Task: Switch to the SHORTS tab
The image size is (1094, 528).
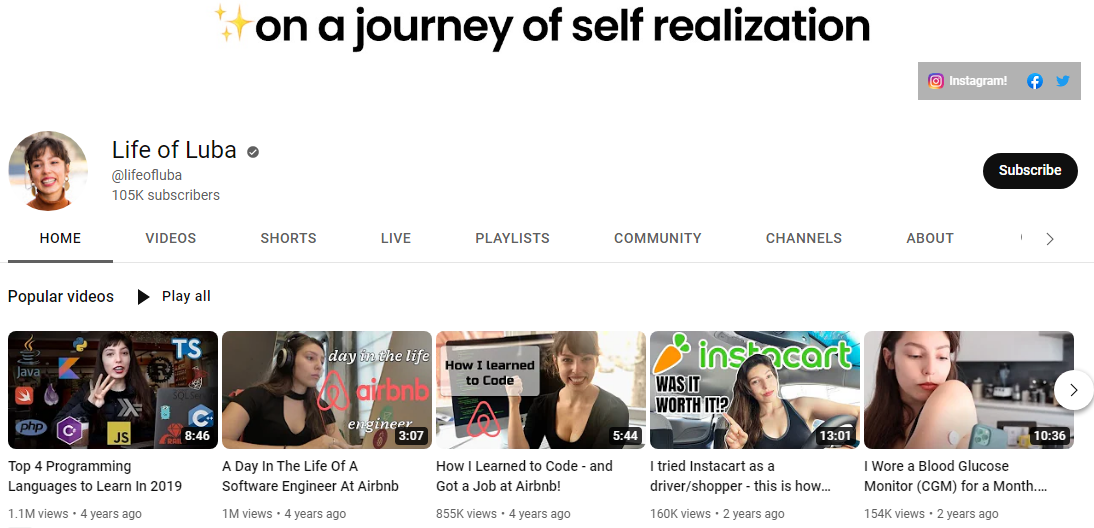Action: pos(288,239)
